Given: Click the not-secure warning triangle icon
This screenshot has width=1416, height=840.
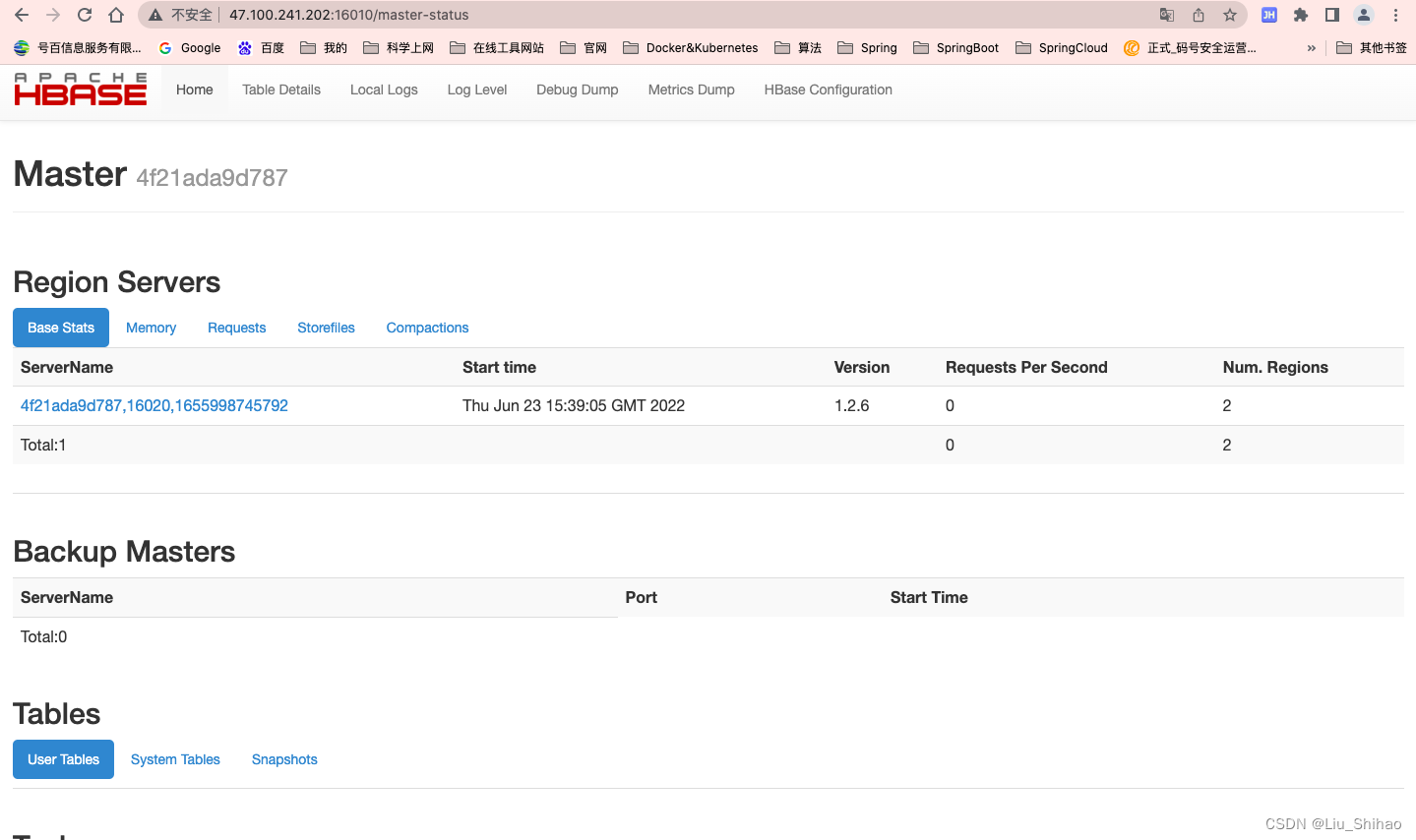Looking at the screenshot, I should pyautogui.click(x=155, y=15).
